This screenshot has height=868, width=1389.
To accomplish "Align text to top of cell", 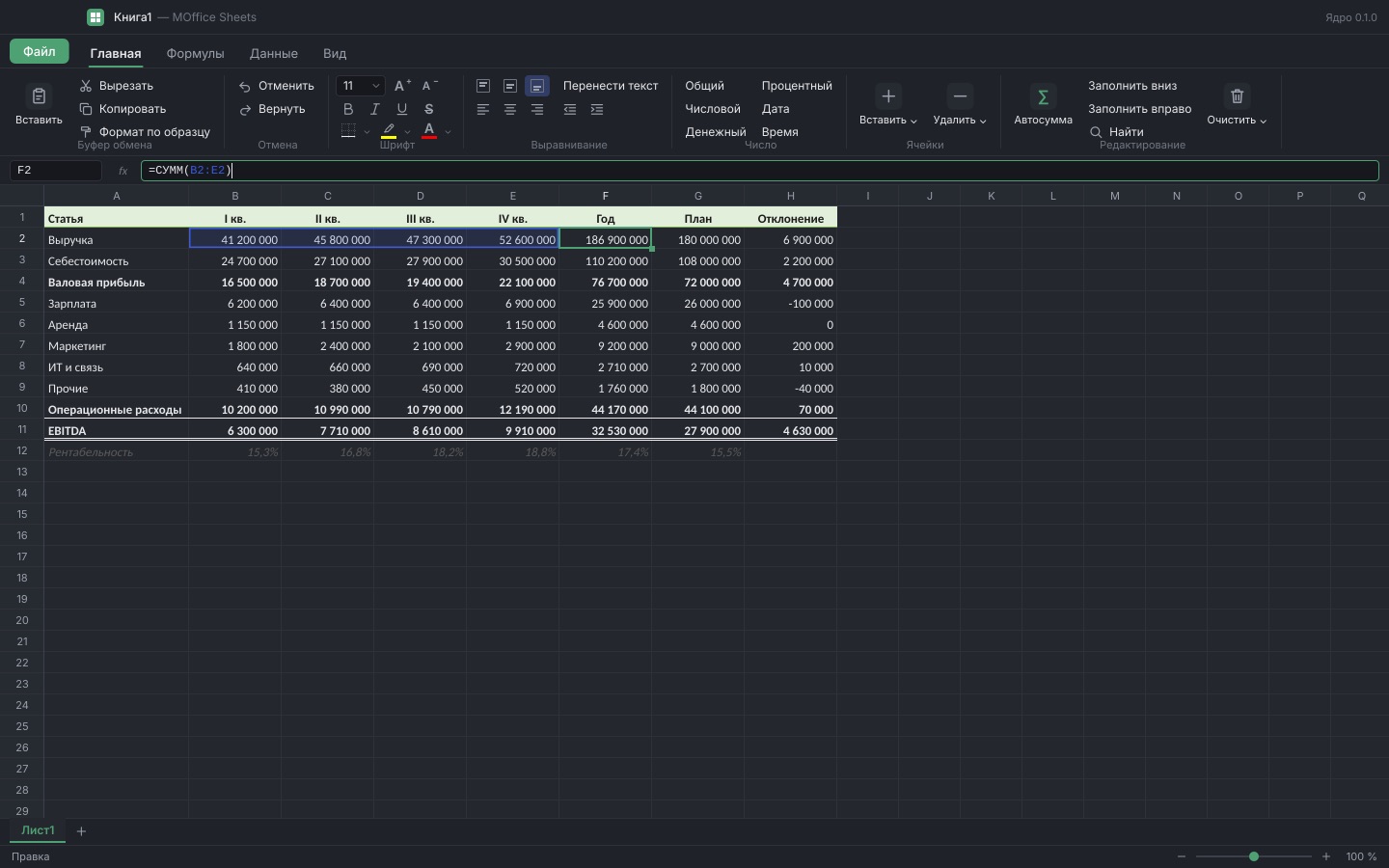I will (x=483, y=86).
